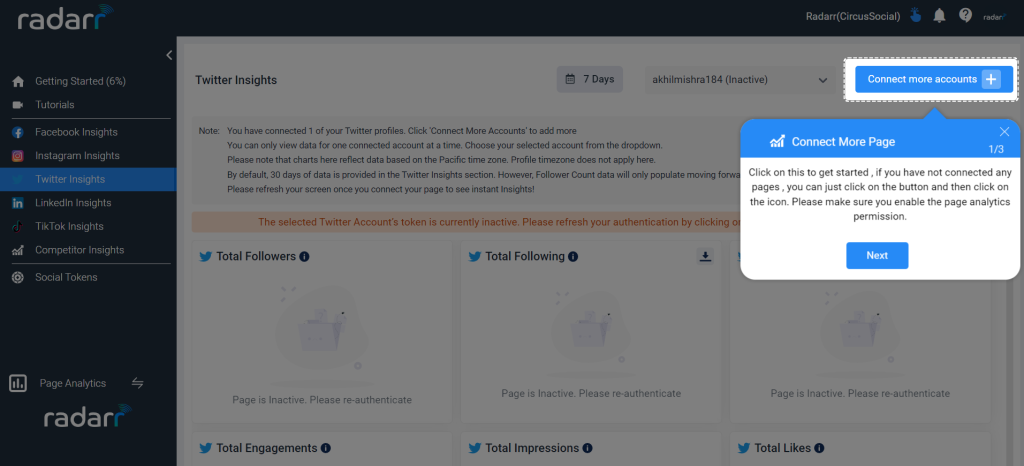Click the chart icon beside Competitor Insights

point(18,250)
